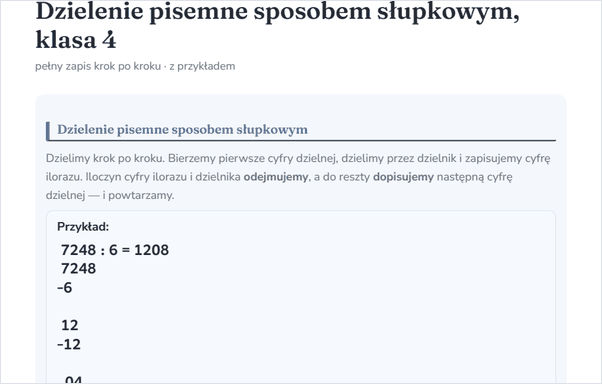
Task: Click the vertical accent bar beside section heading
Action: tap(48, 131)
